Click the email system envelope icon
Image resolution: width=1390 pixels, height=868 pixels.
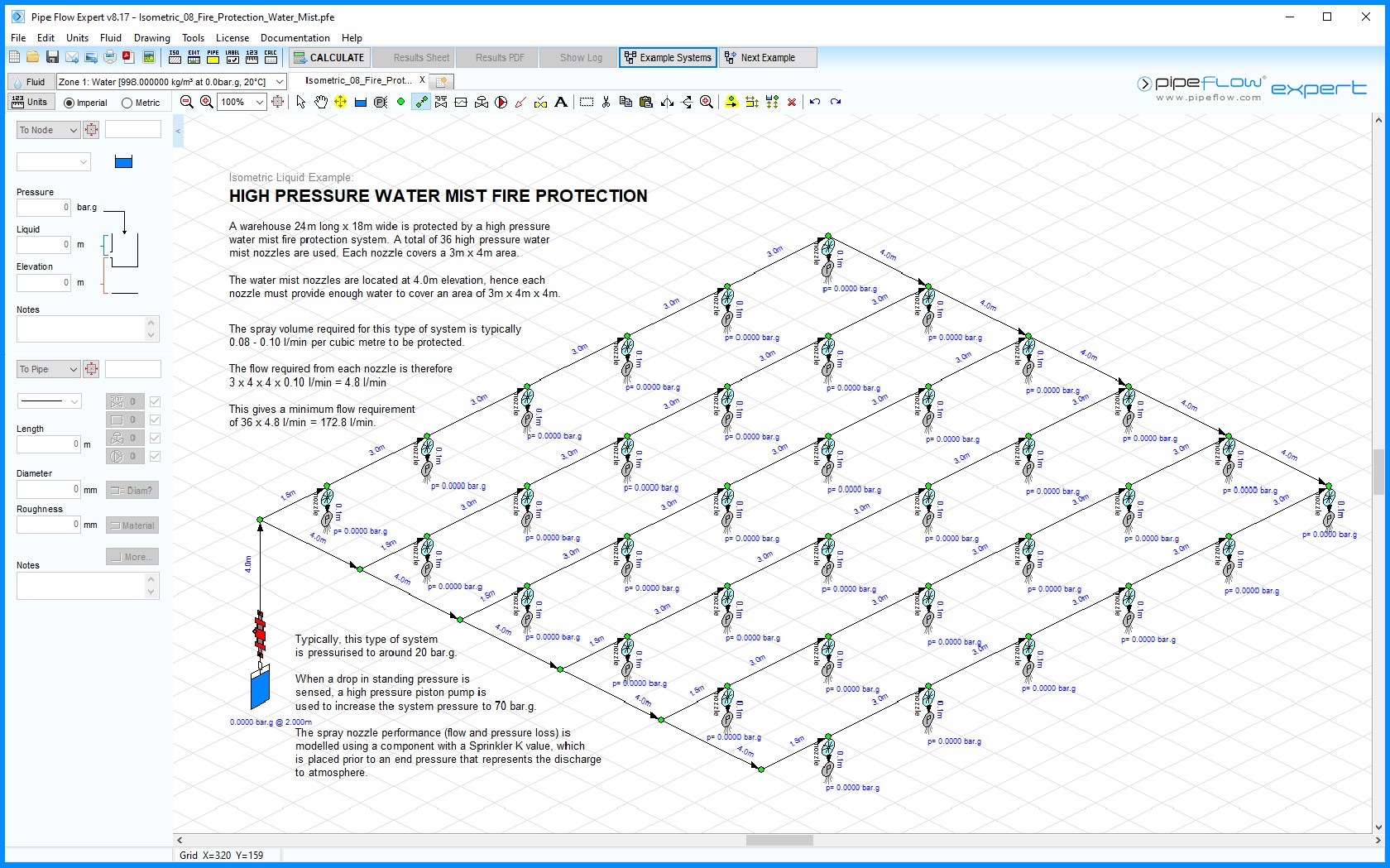point(72,57)
